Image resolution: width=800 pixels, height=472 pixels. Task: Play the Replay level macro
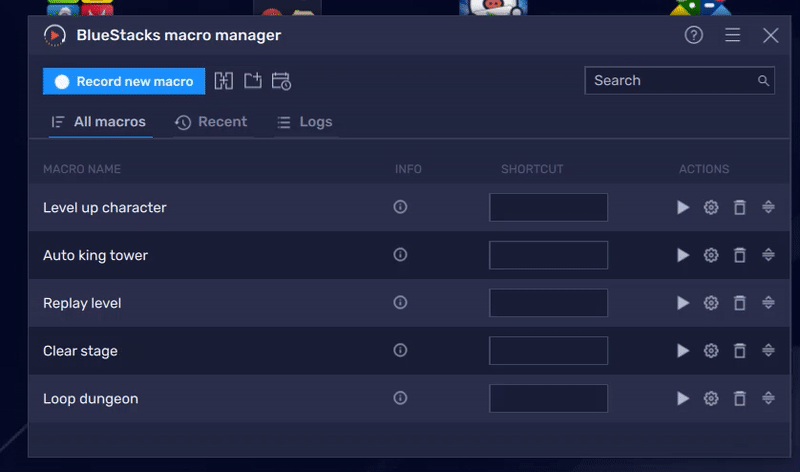pos(683,303)
